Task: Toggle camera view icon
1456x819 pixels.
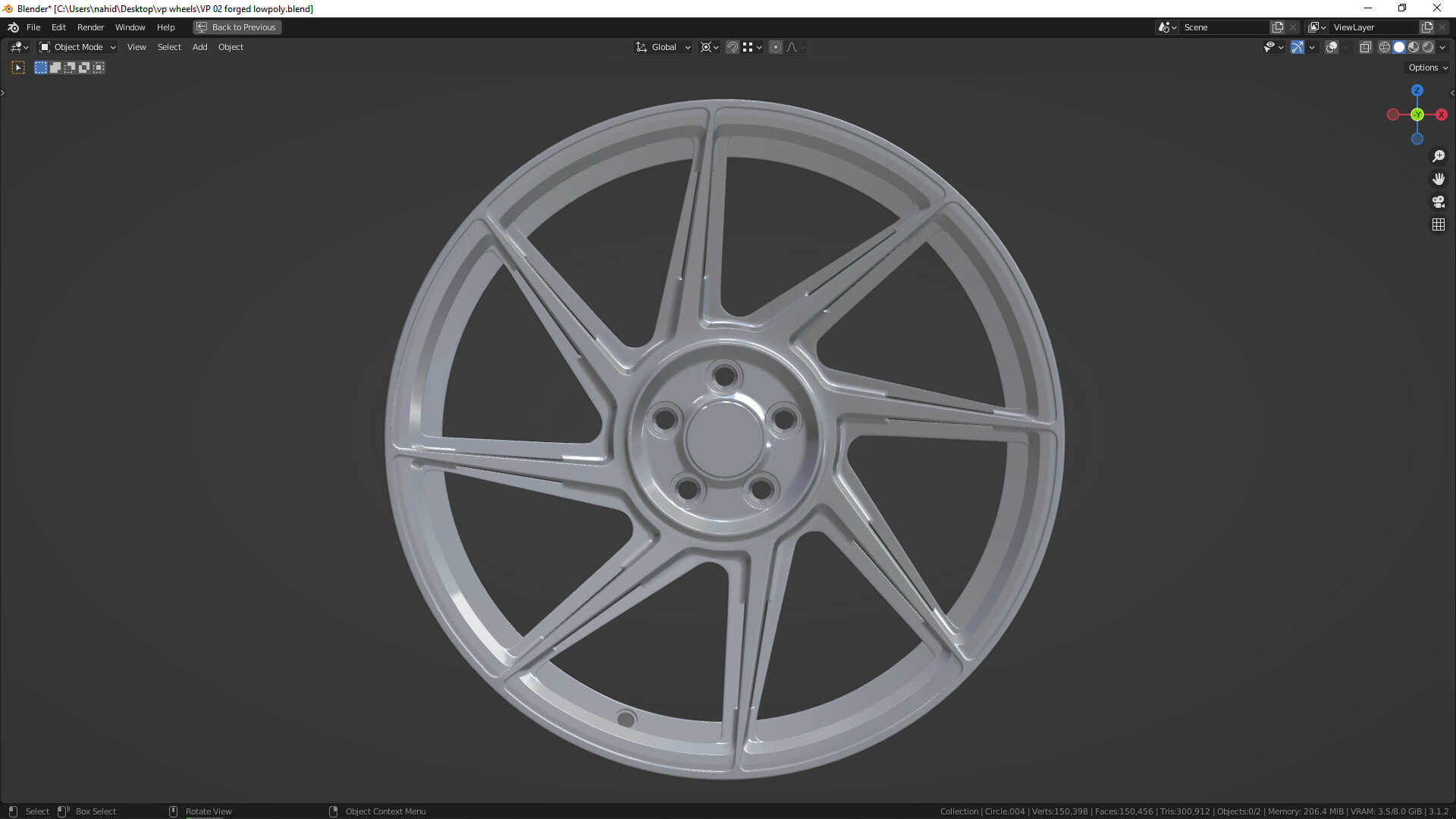Action: [x=1438, y=202]
